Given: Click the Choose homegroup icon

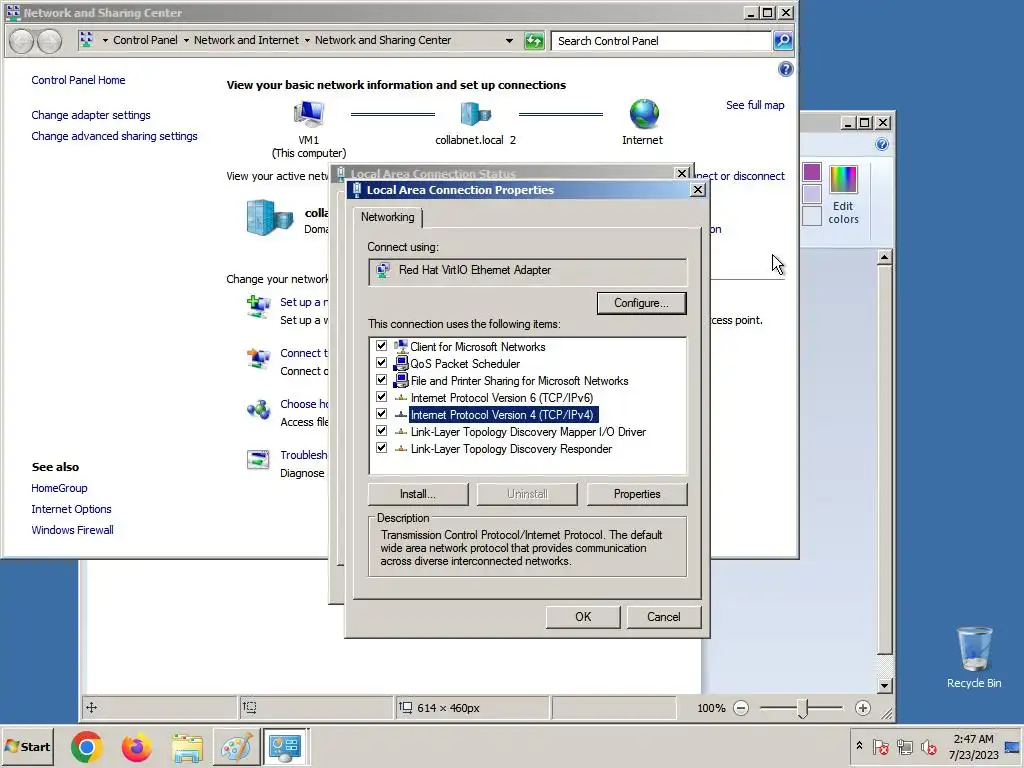Looking at the screenshot, I should point(259,409).
